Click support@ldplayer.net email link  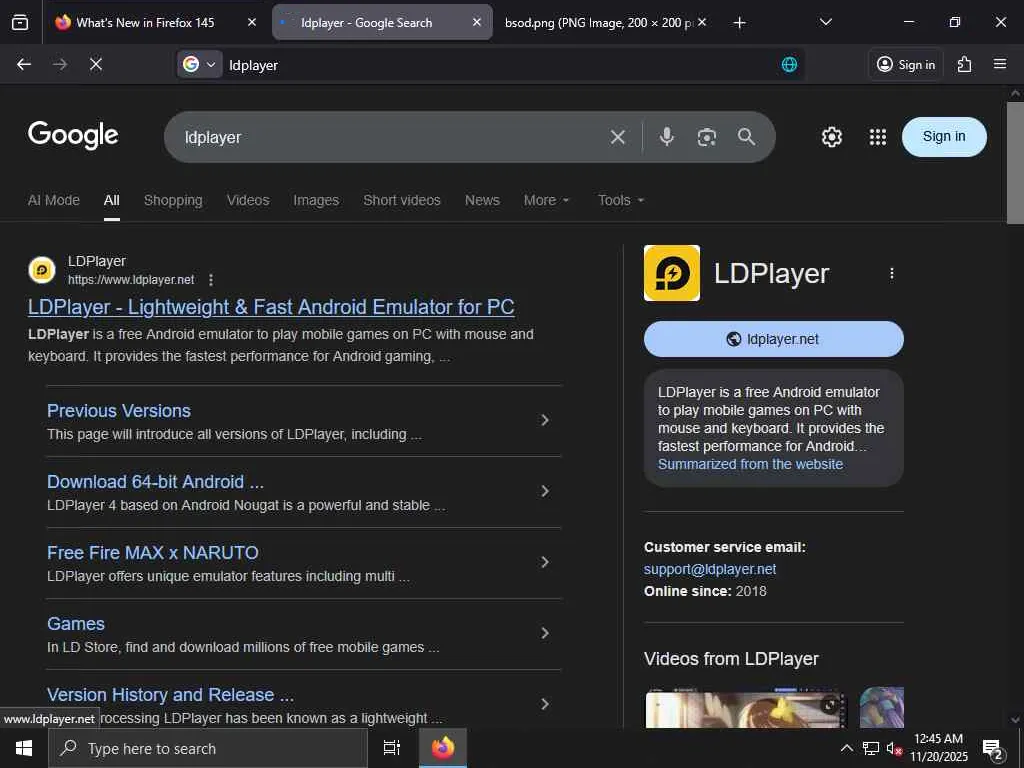710,569
